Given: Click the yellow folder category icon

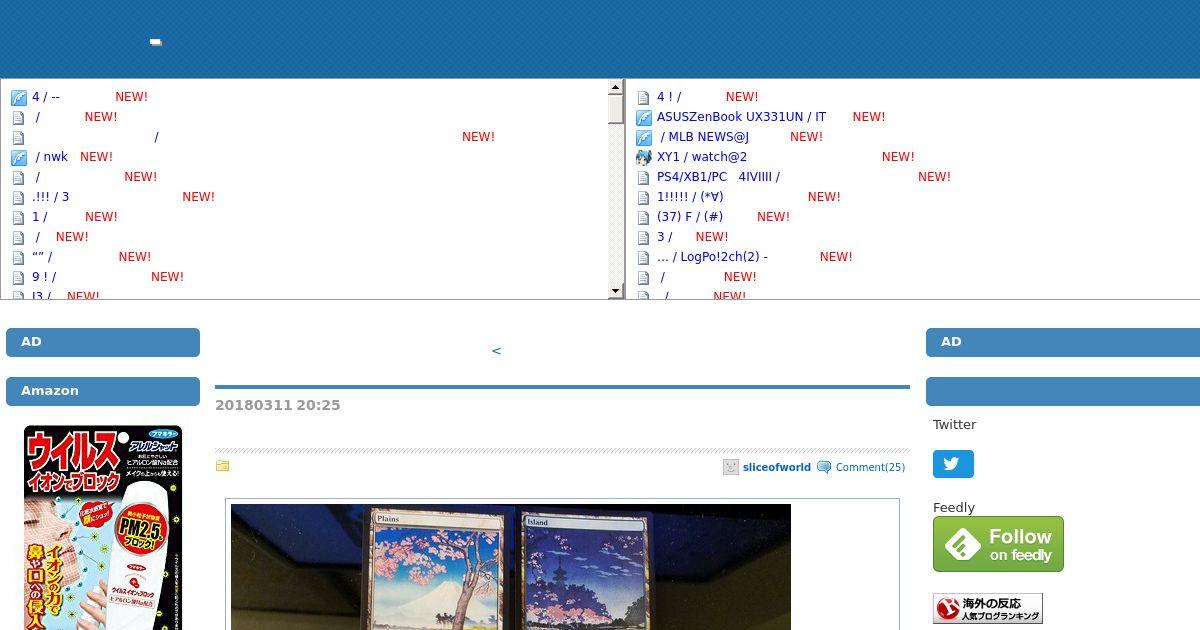Looking at the screenshot, I should tap(222, 466).
